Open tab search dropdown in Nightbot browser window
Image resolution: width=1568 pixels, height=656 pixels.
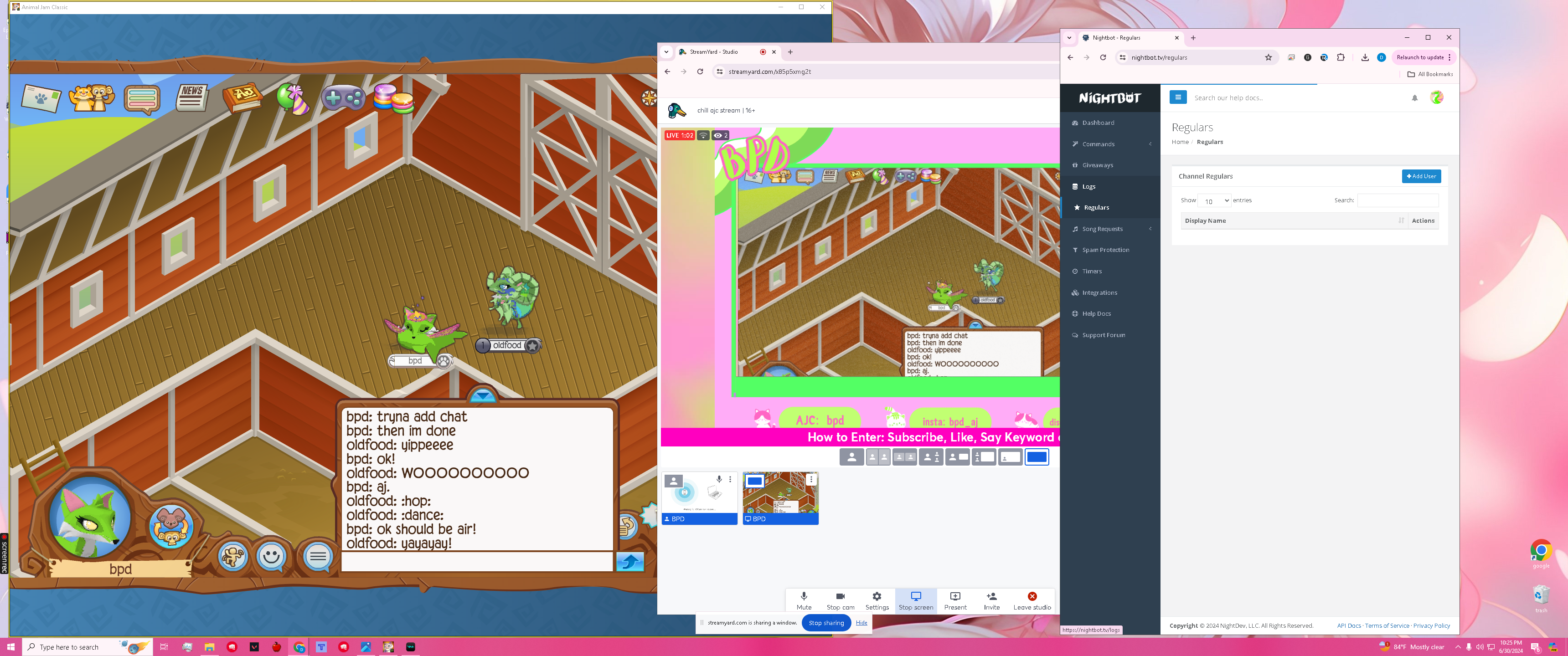pos(1069,38)
